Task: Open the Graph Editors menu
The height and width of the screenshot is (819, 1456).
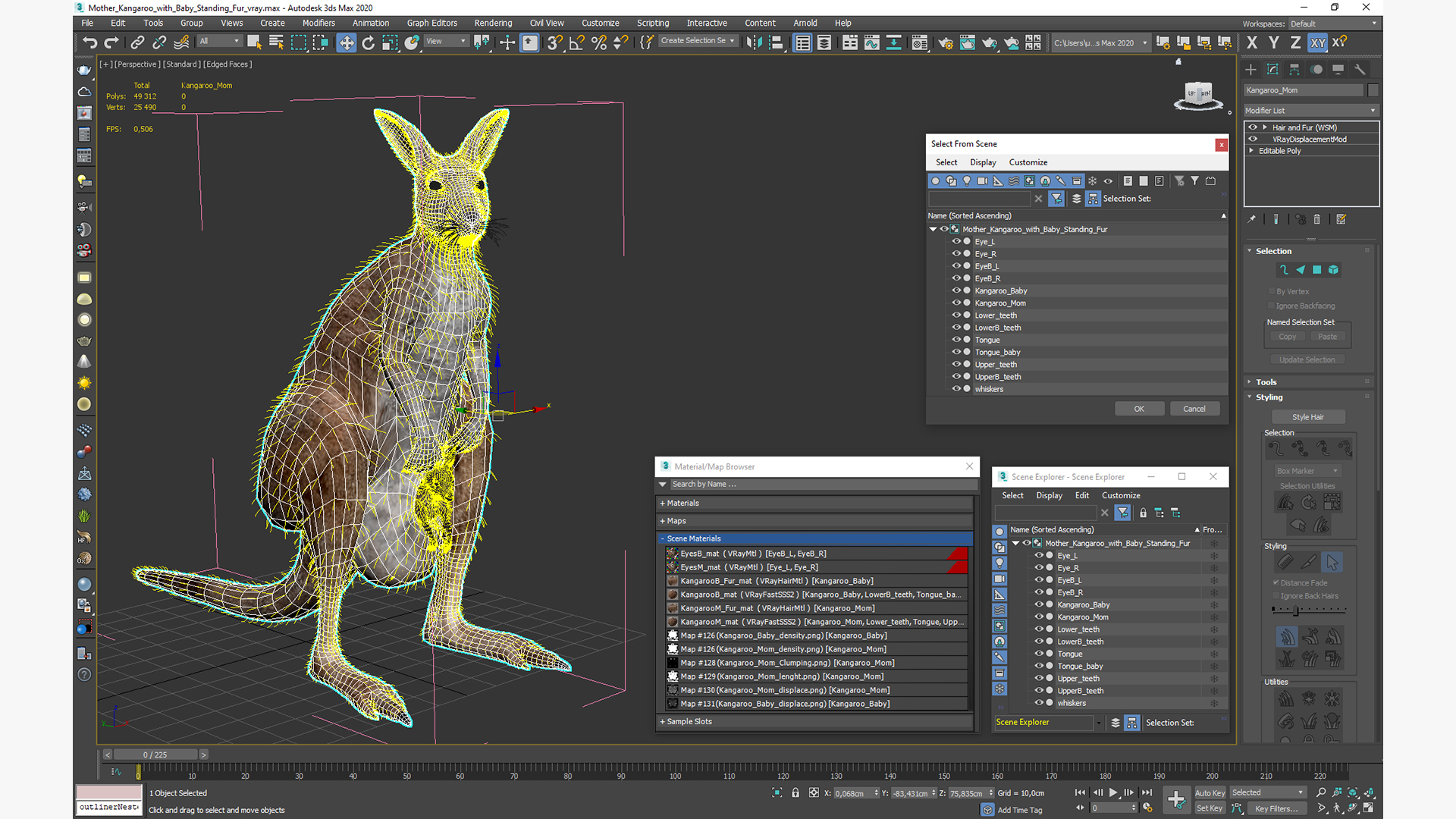Action: [x=432, y=23]
